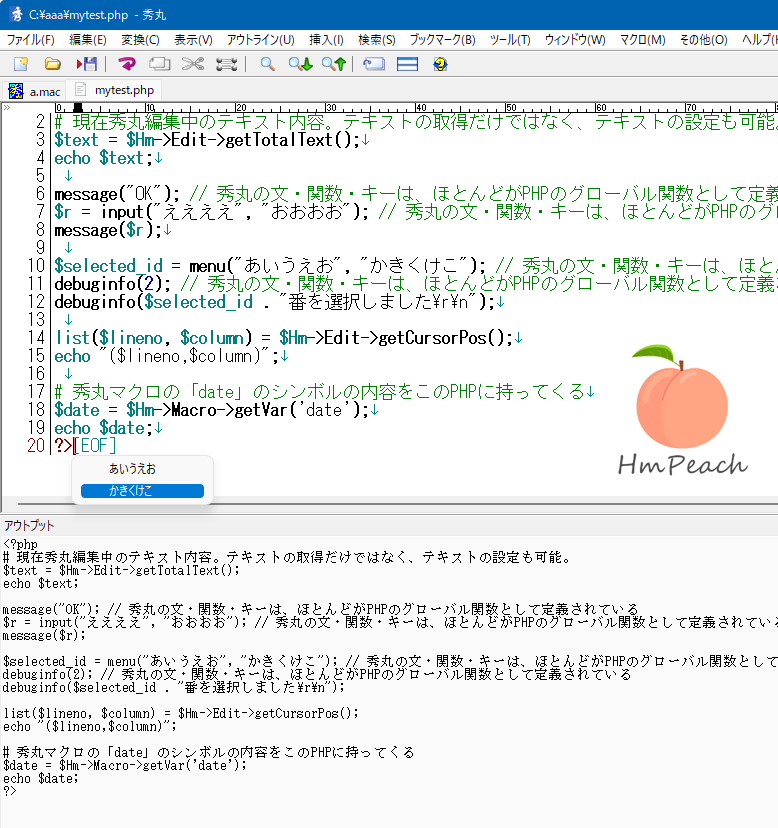Click the Paste toolbar icon
Screen dimensions: 778x828
[x=226, y=64]
